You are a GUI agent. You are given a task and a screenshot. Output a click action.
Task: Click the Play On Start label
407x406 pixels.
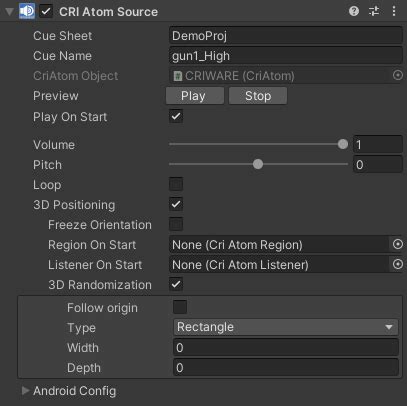click(70, 117)
